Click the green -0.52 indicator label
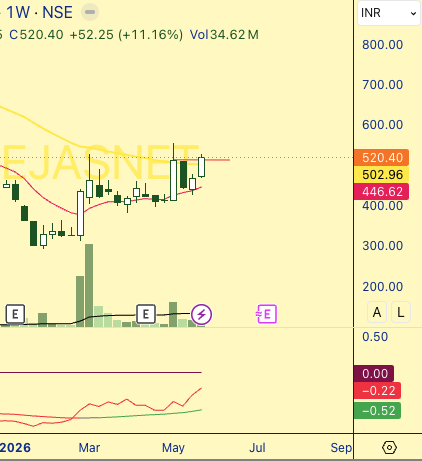 [x=377, y=411]
